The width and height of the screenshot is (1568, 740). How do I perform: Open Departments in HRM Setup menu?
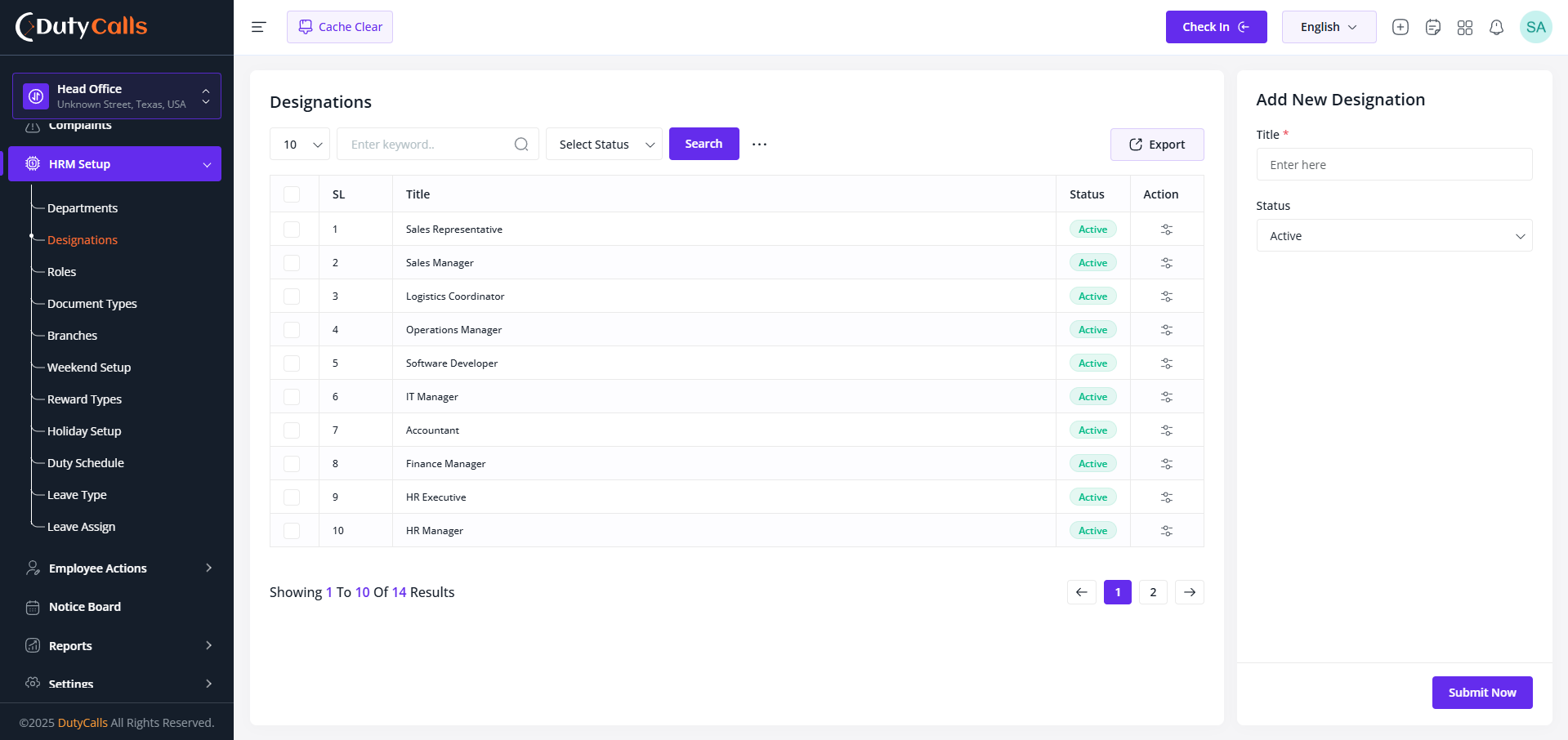pyautogui.click(x=83, y=208)
